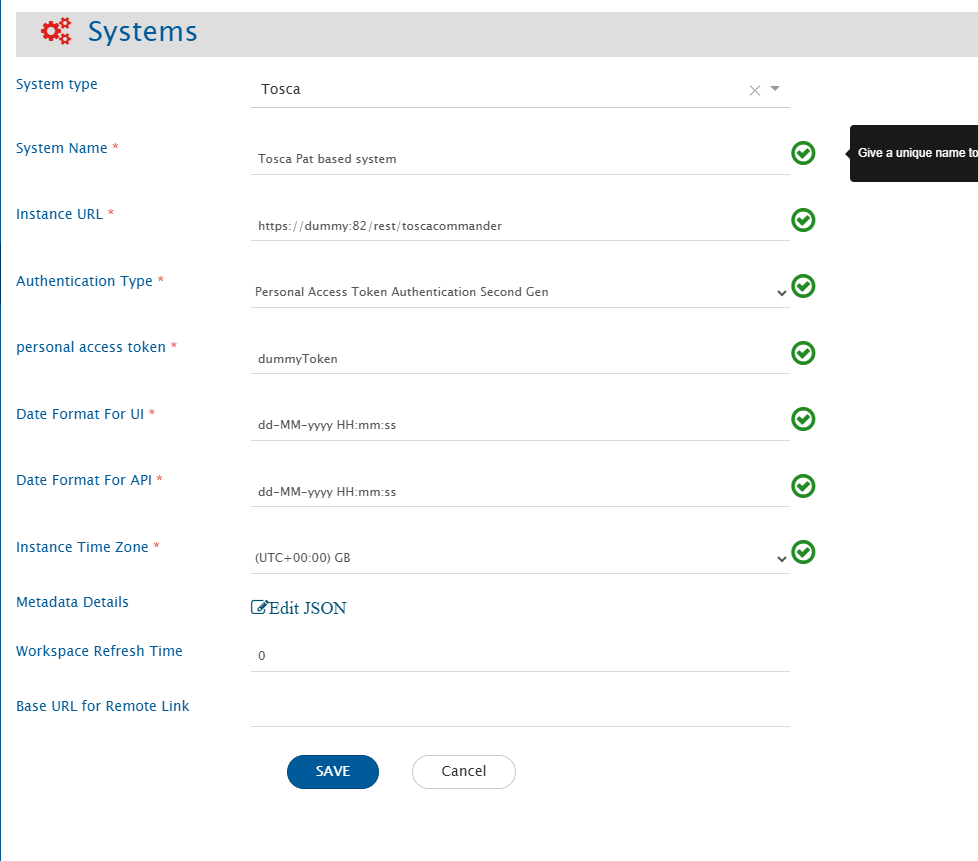Click the green checkmark beside personal access token

point(803,353)
